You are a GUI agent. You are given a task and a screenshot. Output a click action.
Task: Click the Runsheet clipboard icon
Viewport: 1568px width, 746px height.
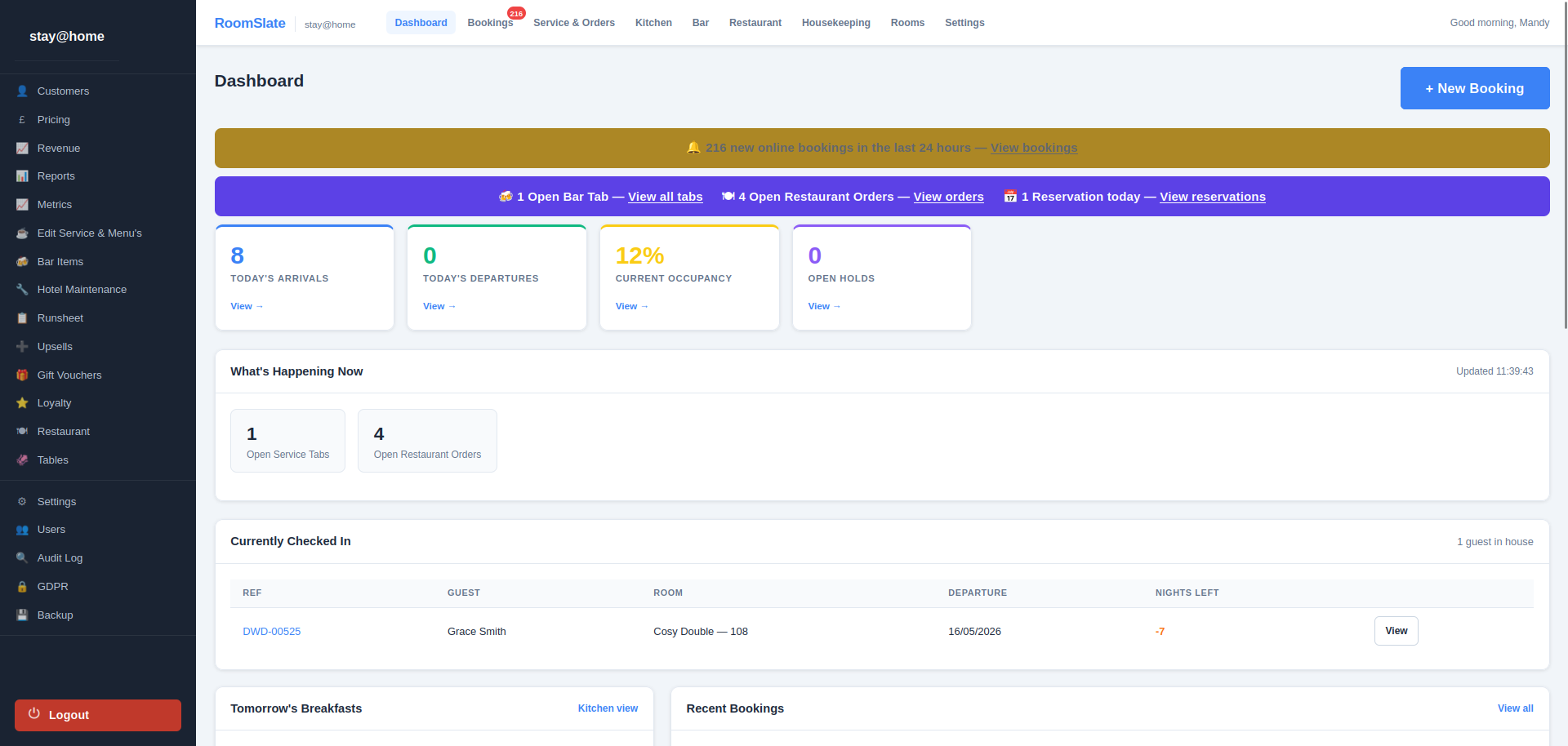click(x=22, y=318)
